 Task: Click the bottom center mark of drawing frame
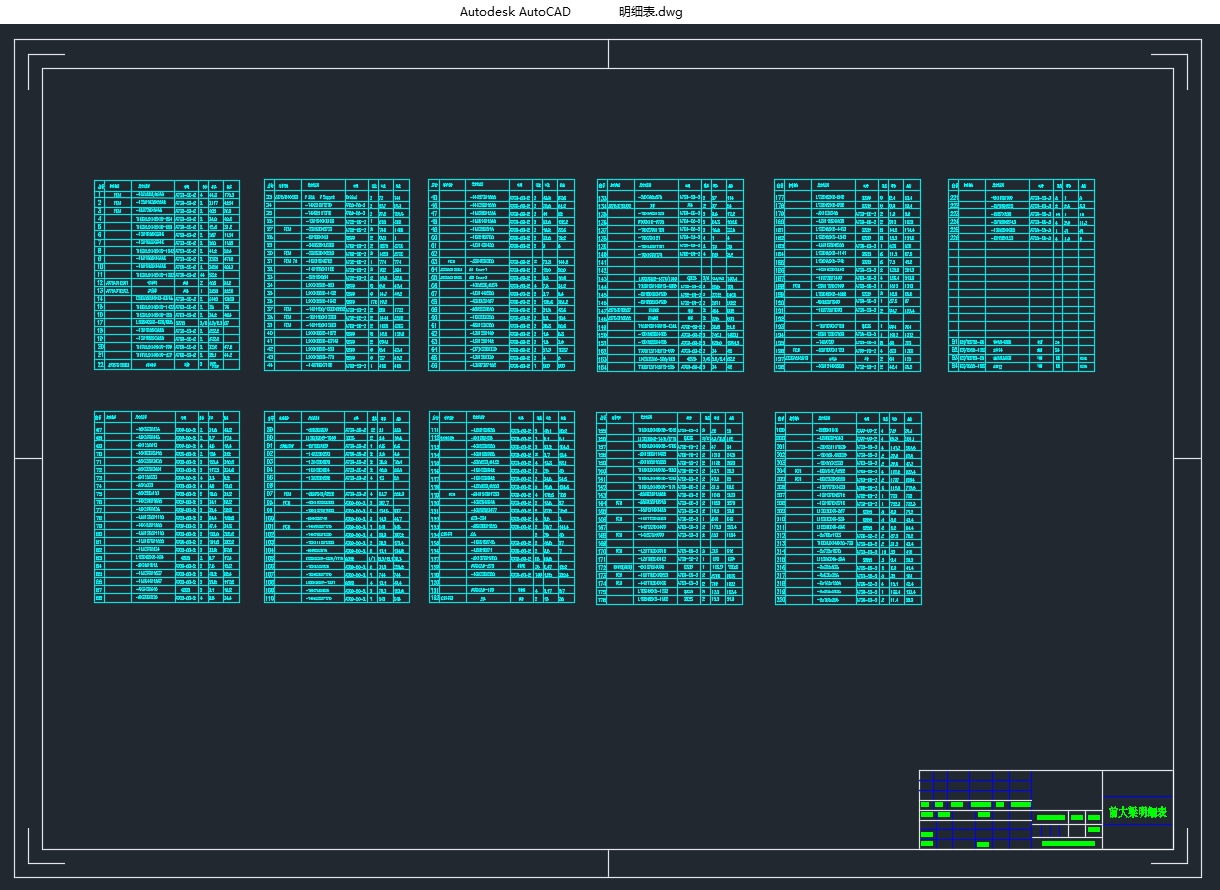[608, 862]
